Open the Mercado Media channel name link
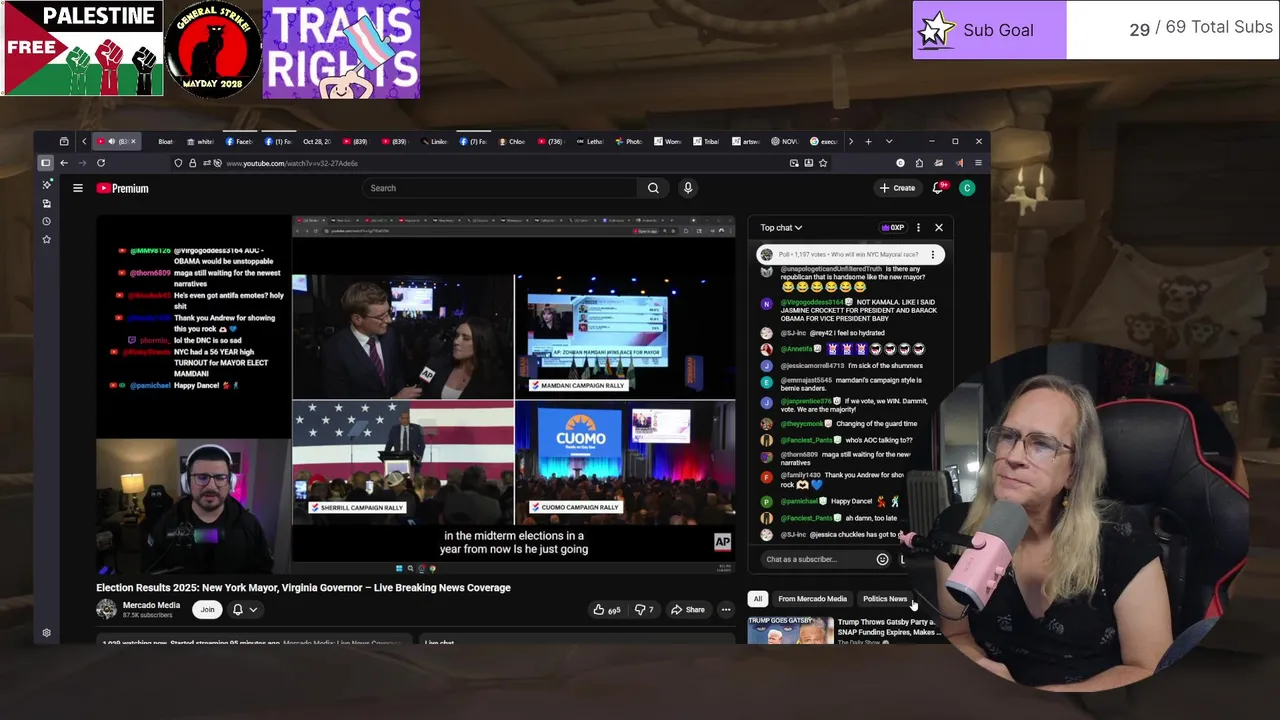Image resolution: width=1280 pixels, height=720 pixels. tap(151, 605)
